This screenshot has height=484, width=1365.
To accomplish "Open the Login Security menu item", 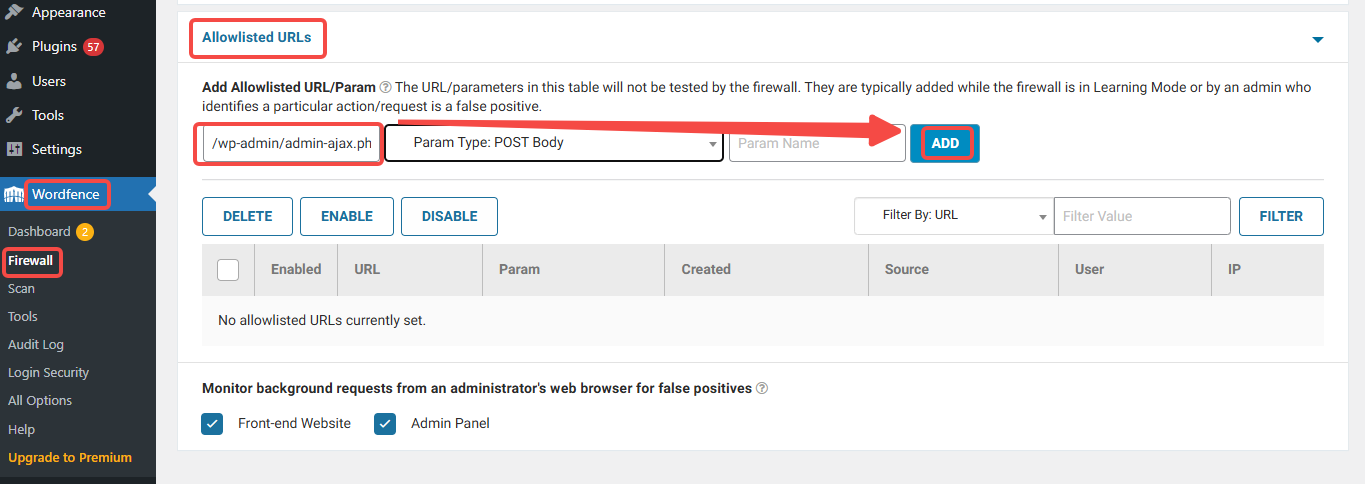I will tap(48, 373).
